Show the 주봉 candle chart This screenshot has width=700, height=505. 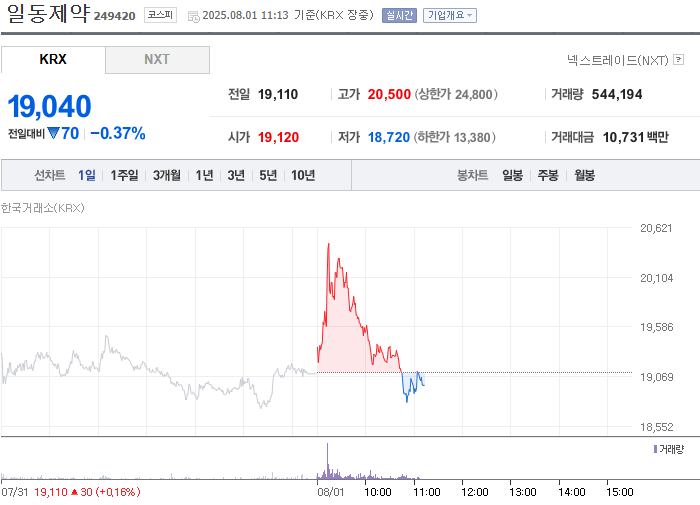coord(548,175)
